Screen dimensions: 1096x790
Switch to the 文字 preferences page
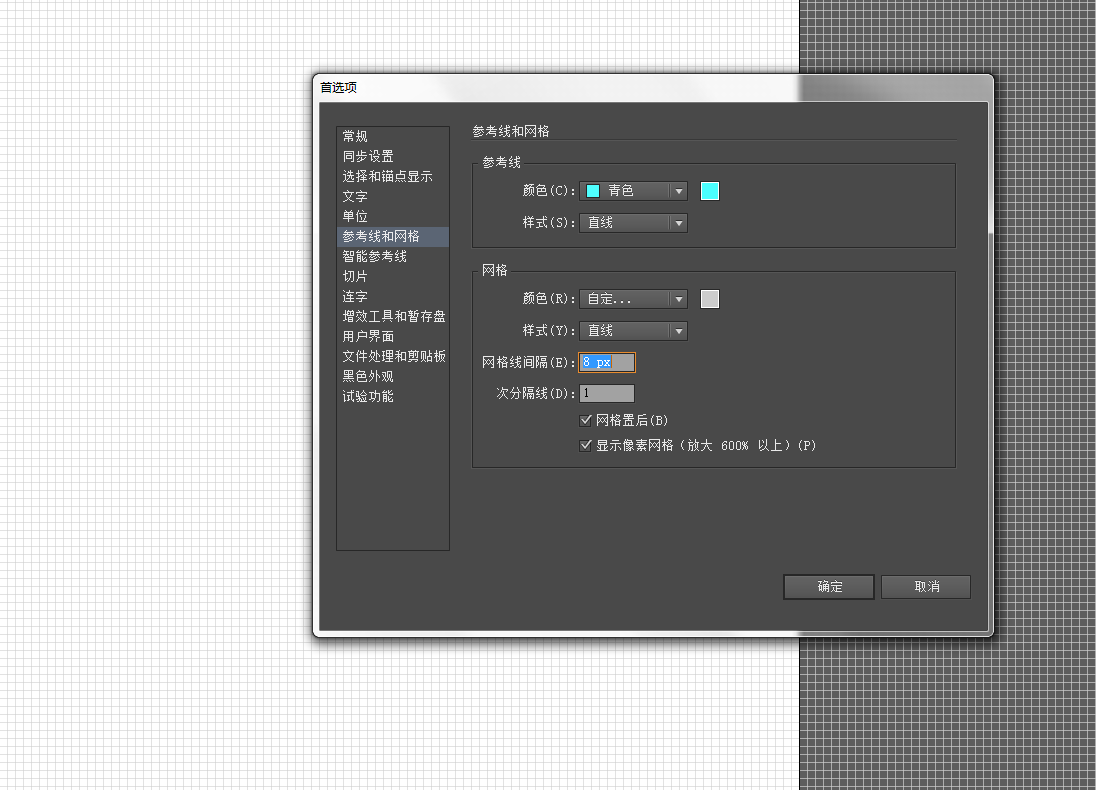[354, 196]
